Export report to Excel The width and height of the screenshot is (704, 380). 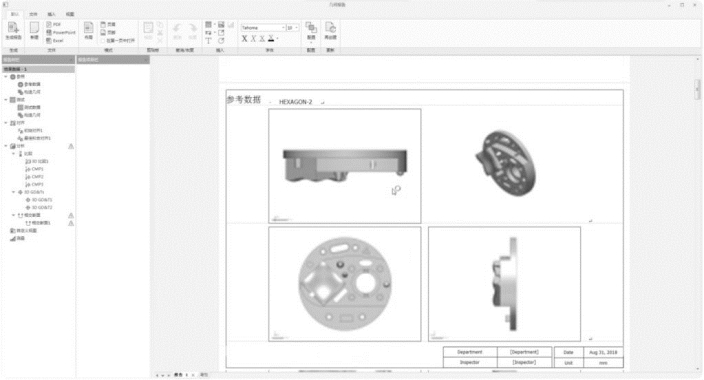tap(55, 40)
